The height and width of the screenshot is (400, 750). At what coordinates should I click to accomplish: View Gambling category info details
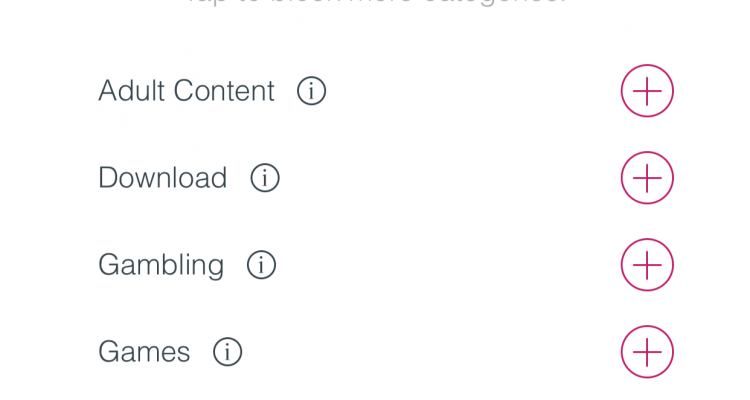tap(261, 265)
